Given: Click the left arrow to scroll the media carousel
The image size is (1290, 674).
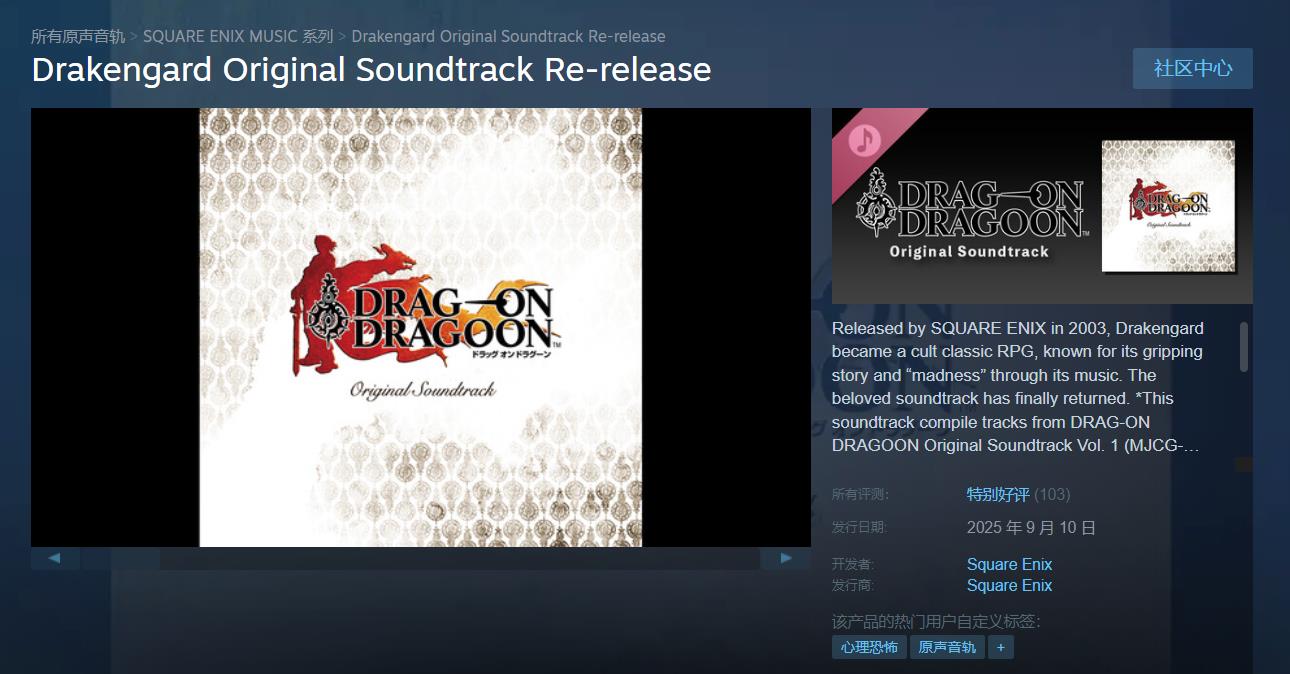Looking at the screenshot, I should click(55, 558).
